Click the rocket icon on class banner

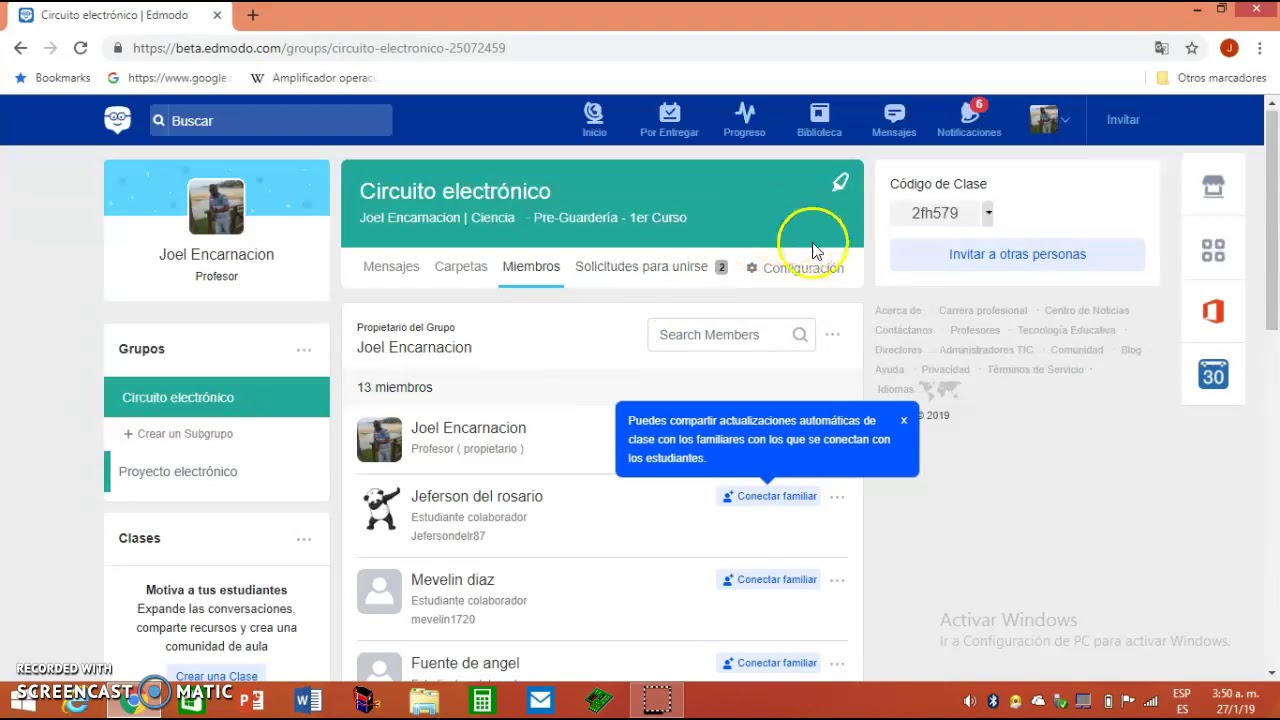[x=840, y=182]
